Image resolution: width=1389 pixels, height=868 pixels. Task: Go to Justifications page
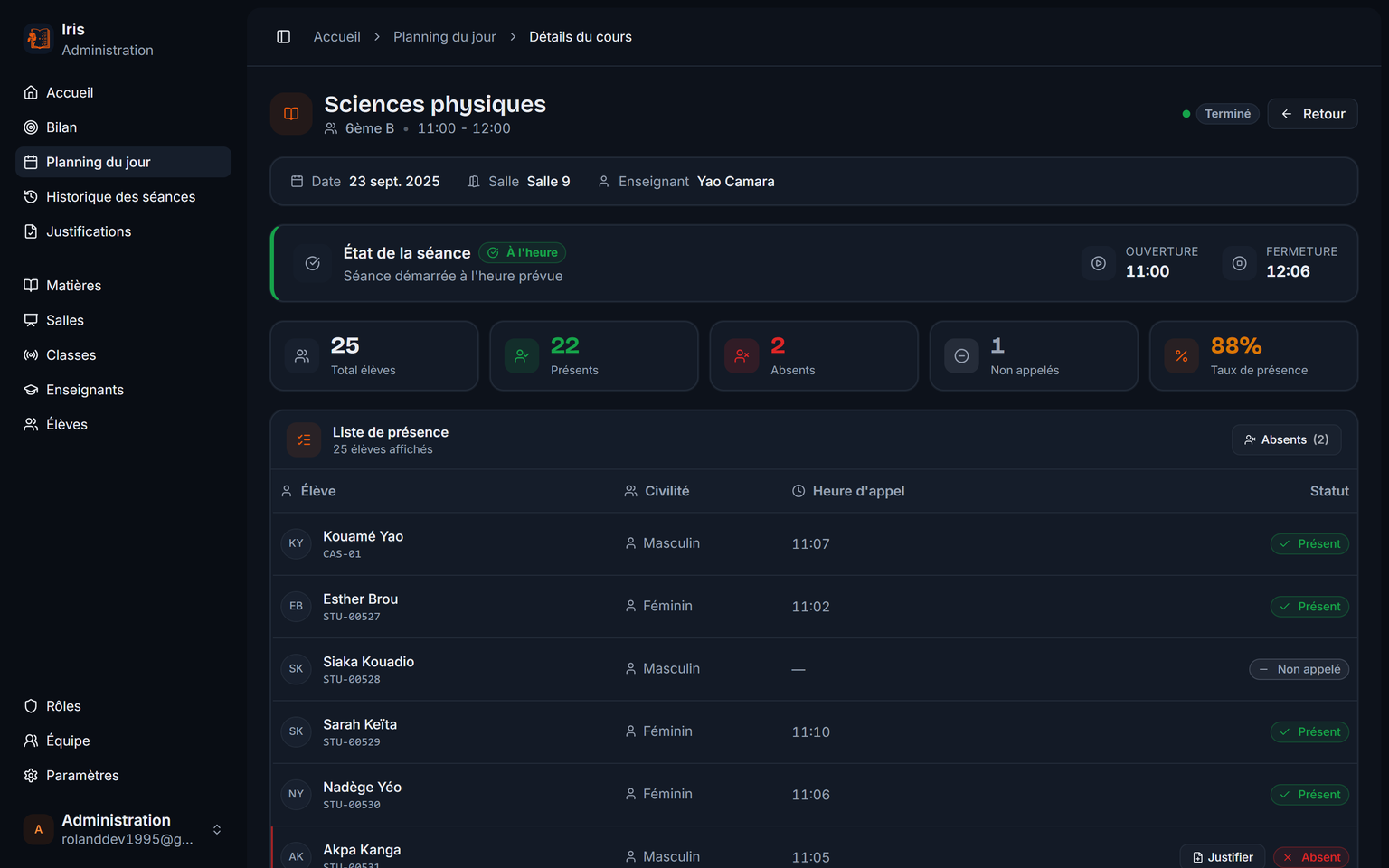(124, 231)
